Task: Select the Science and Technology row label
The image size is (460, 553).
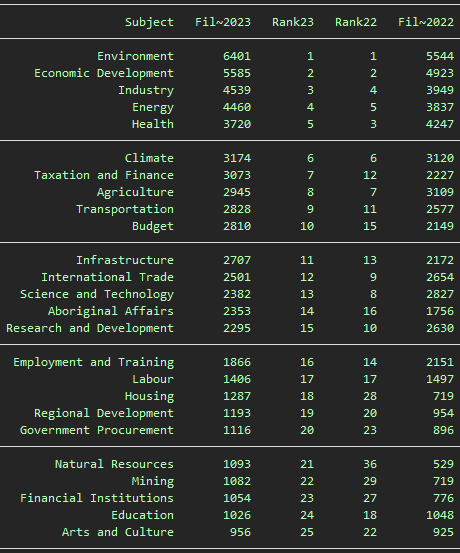Action: click(97, 294)
